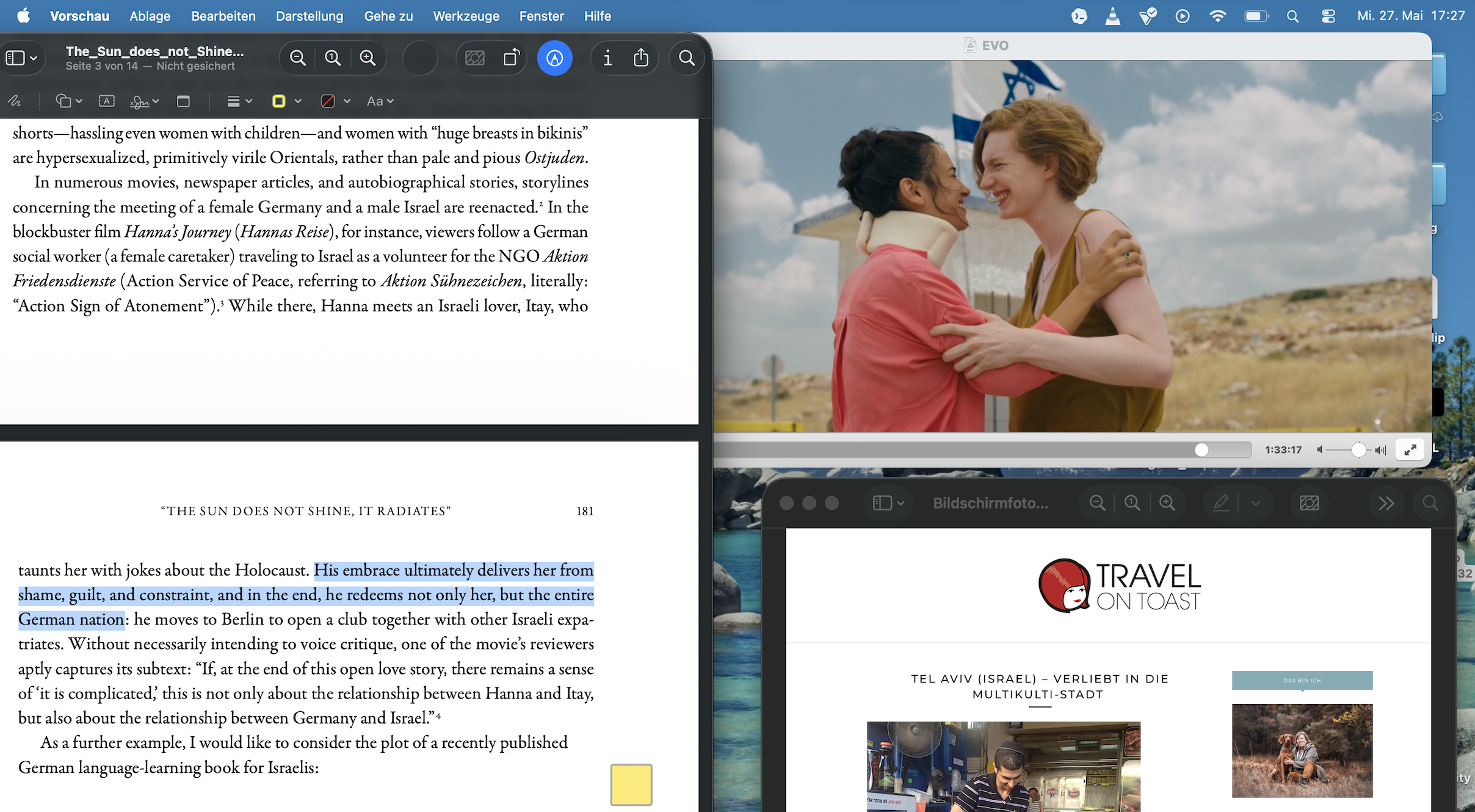This screenshot has height=812, width=1475.
Task: Open the Apple menu
Action: pyautogui.click(x=23, y=16)
